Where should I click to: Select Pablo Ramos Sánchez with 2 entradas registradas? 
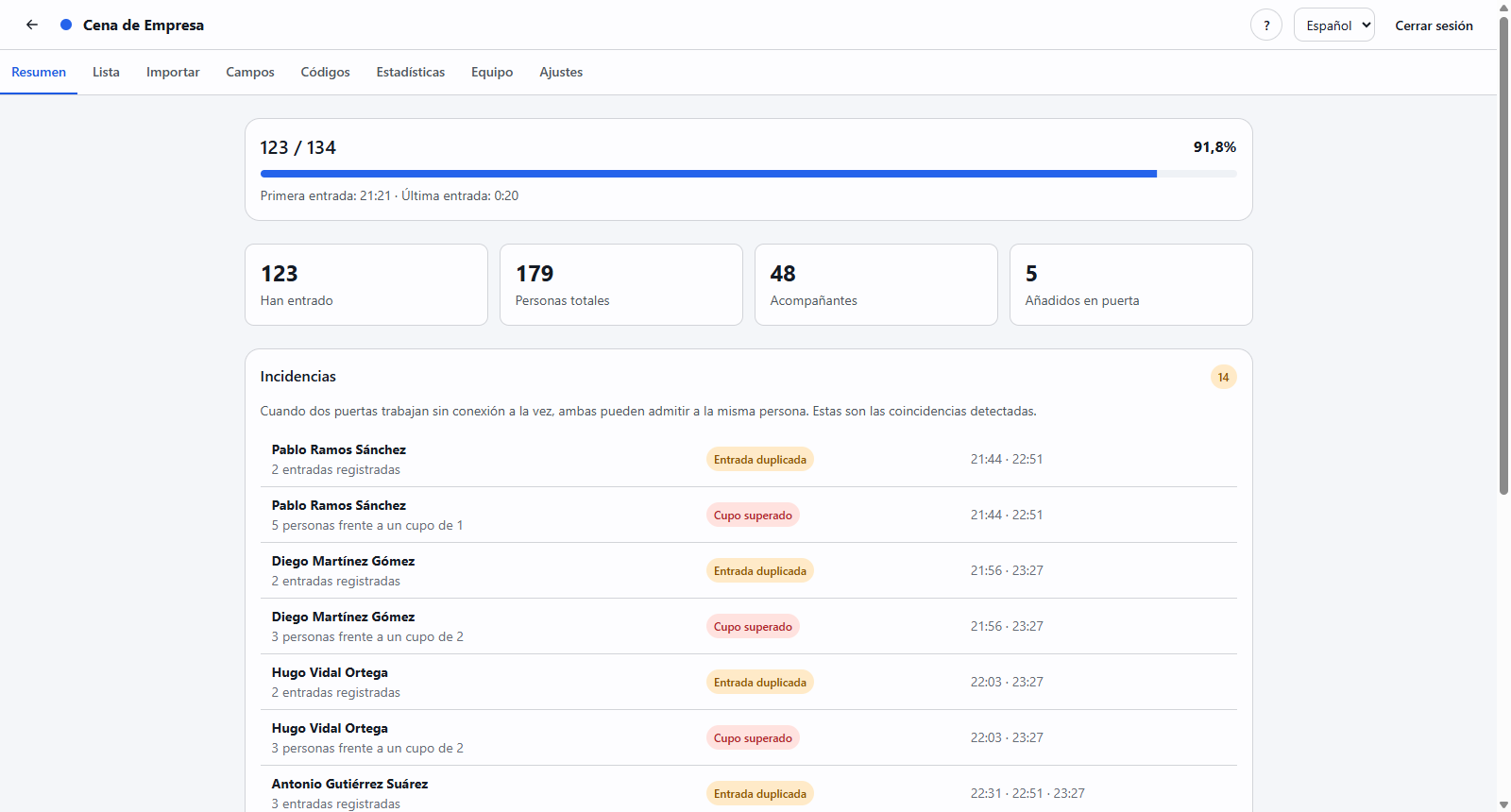749,459
